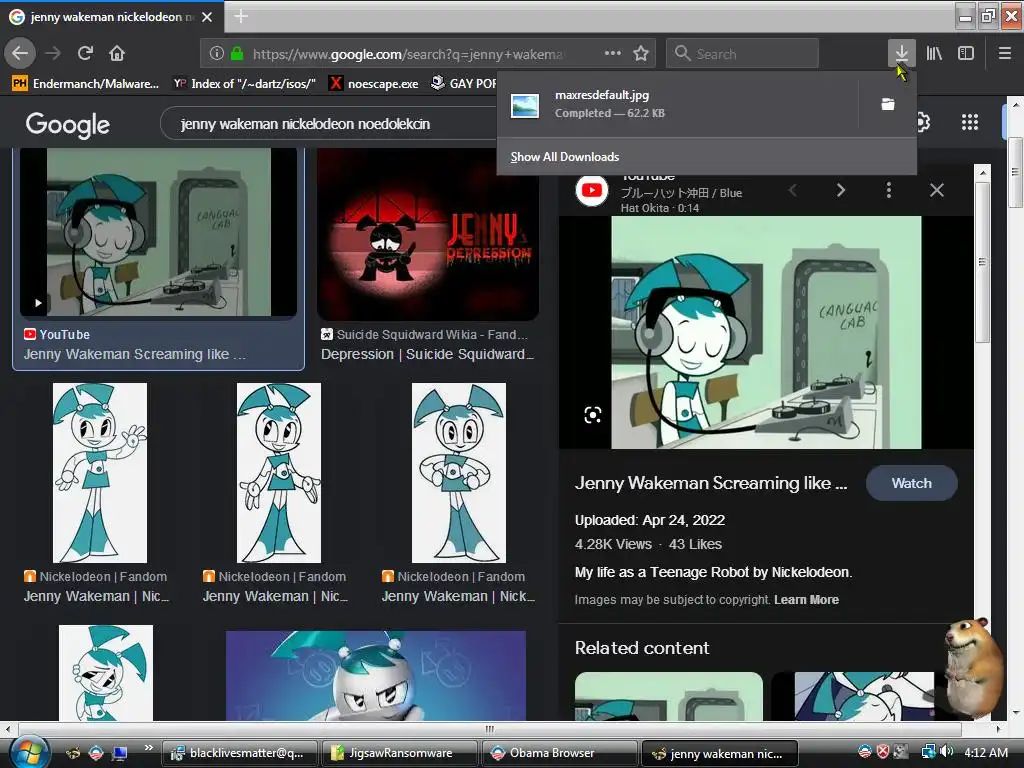The image size is (1024, 768).
Task: Select the YouTube Jenny Wakeman Screaming thumbnail
Action: pos(159,232)
